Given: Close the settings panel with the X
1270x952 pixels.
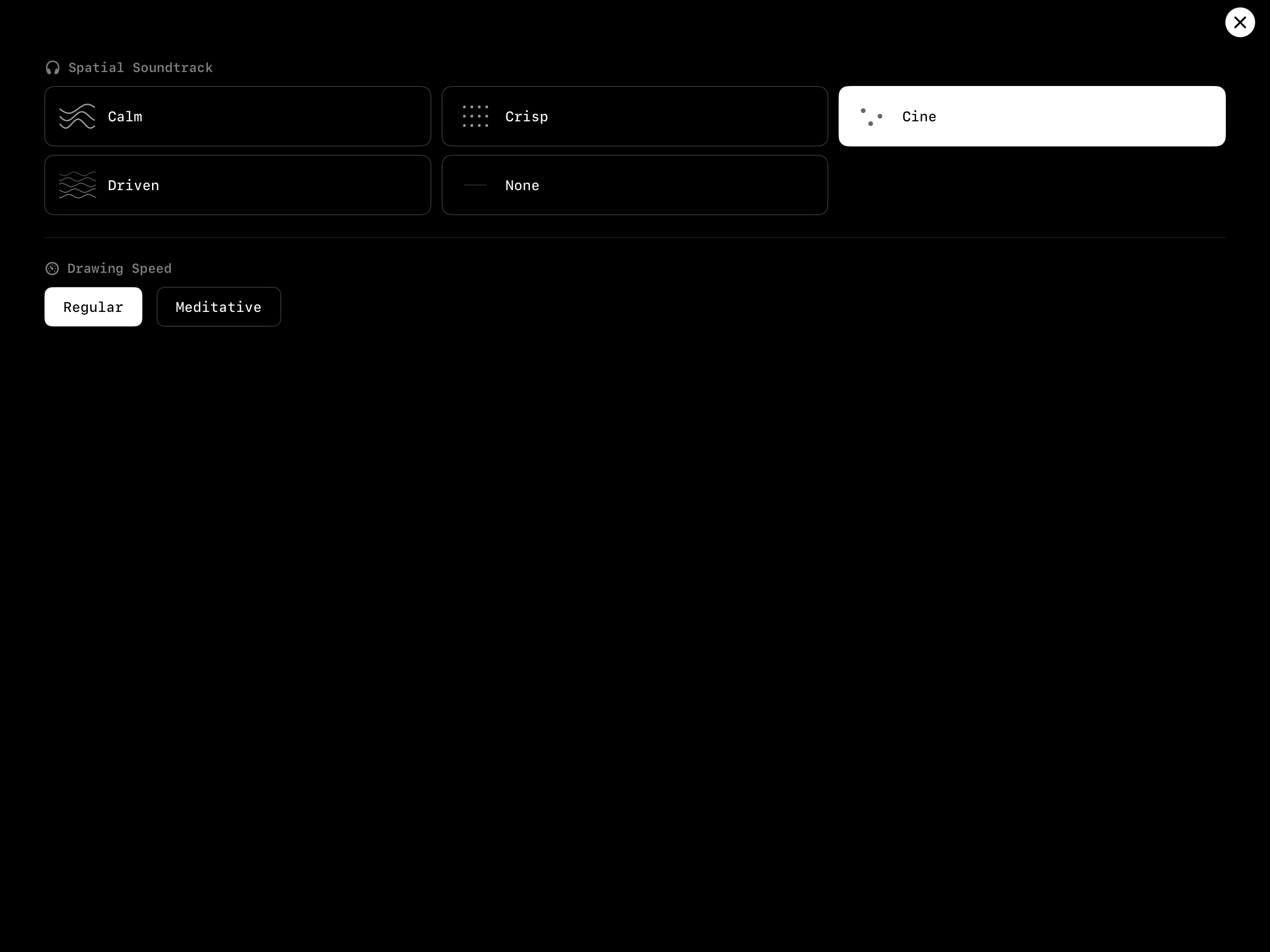Looking at the screenshot, I should point(1240,22).
